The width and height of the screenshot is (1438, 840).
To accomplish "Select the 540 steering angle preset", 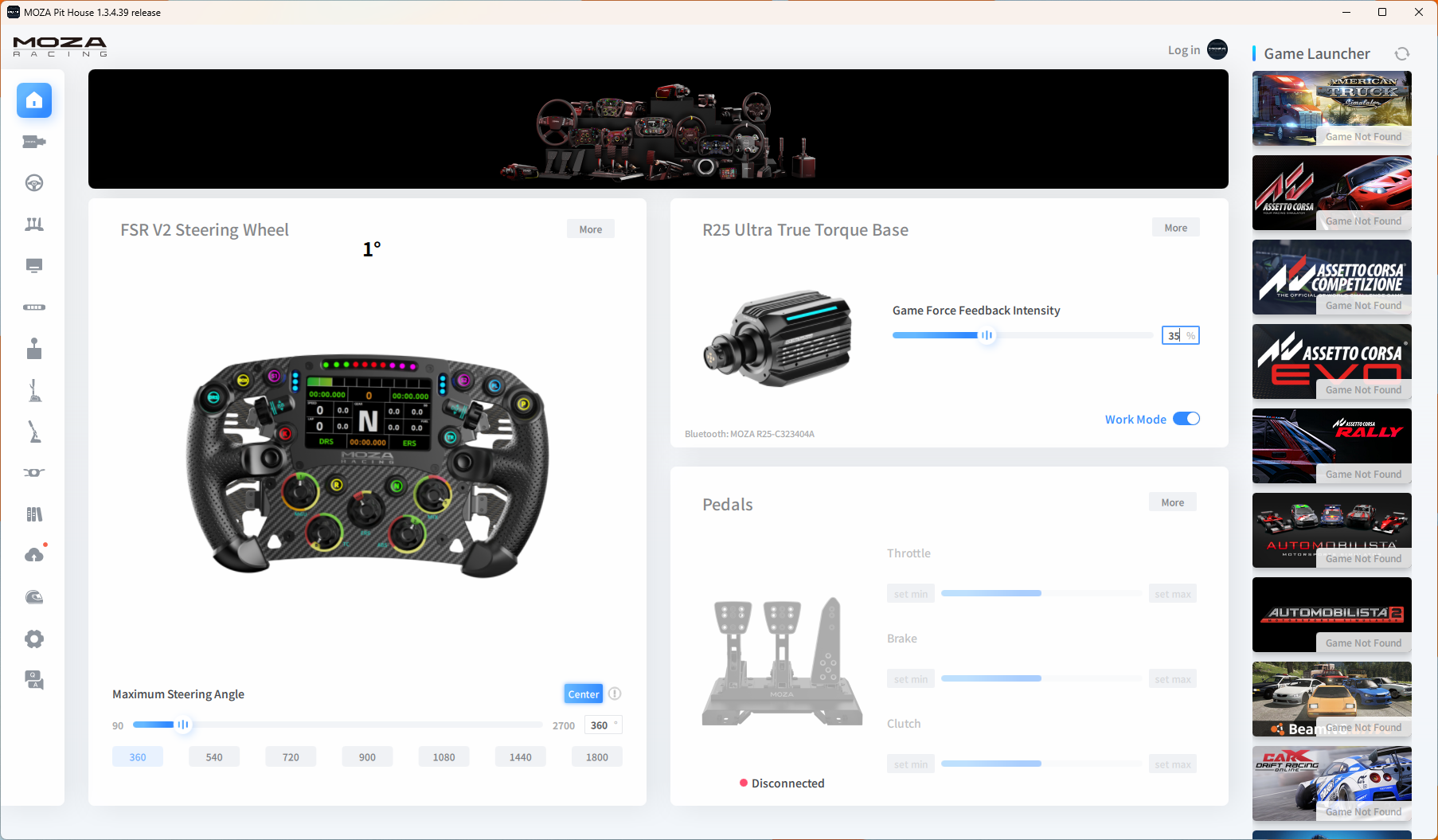I will pyautogui.click(x=214, y=757).
